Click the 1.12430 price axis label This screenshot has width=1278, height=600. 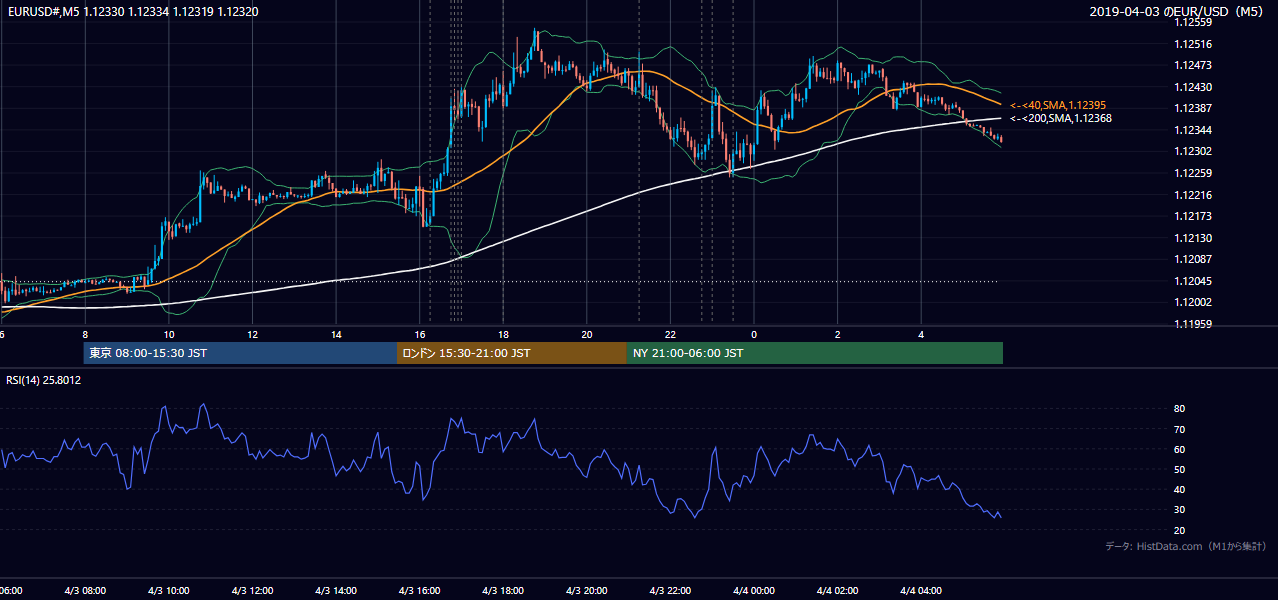click(x=1194, y=87)
